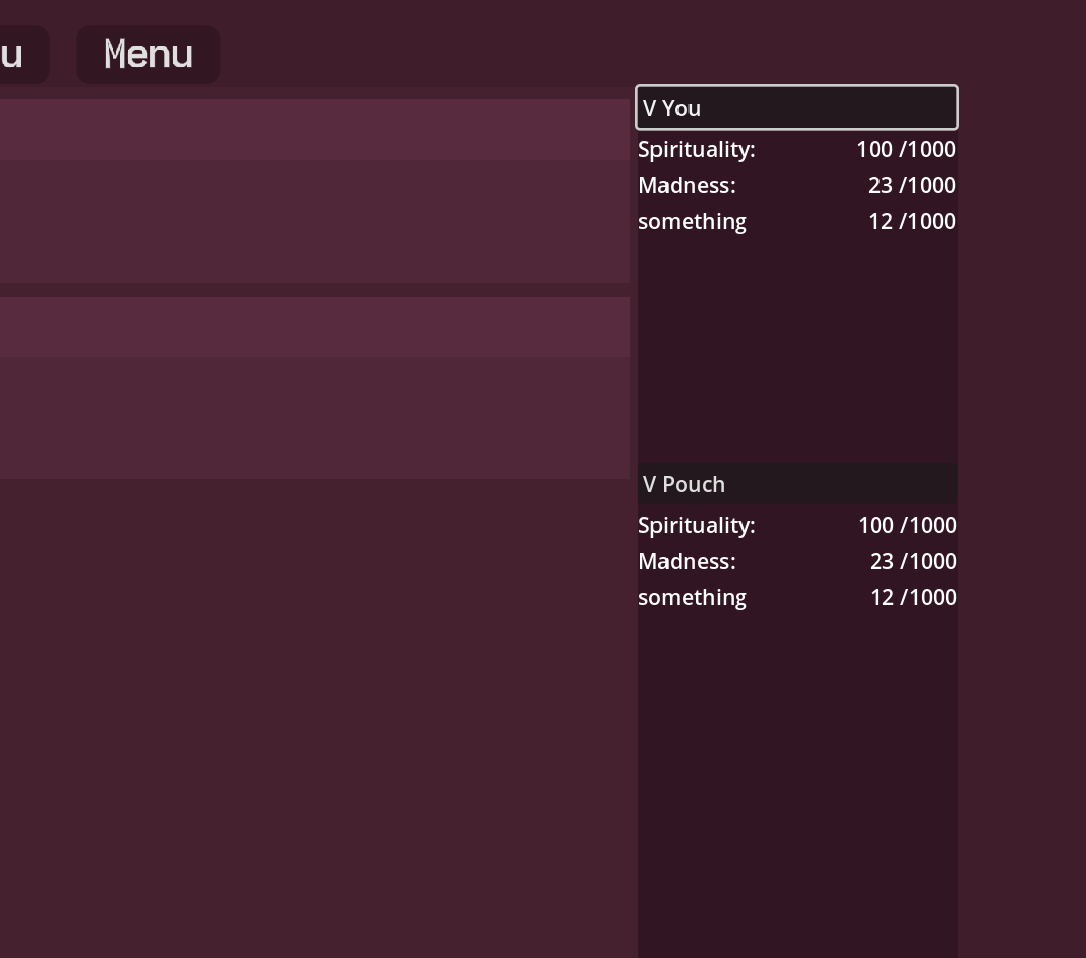Select the something label under Pouch
The width and height of the screenshot is (1086, 958).
(x=692, y=597)
